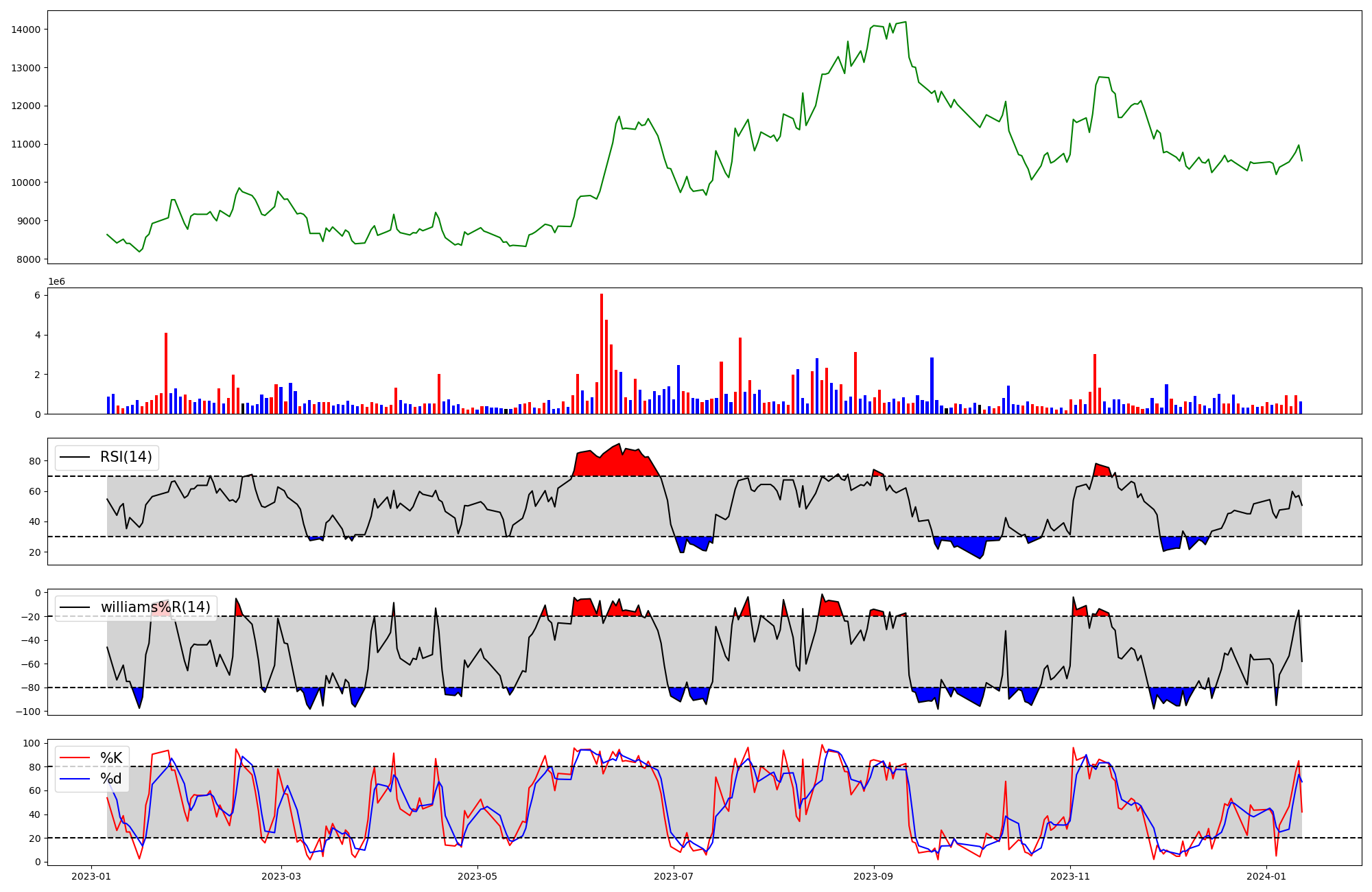Click the 20 tick in stochastic panel

[34, 838]
